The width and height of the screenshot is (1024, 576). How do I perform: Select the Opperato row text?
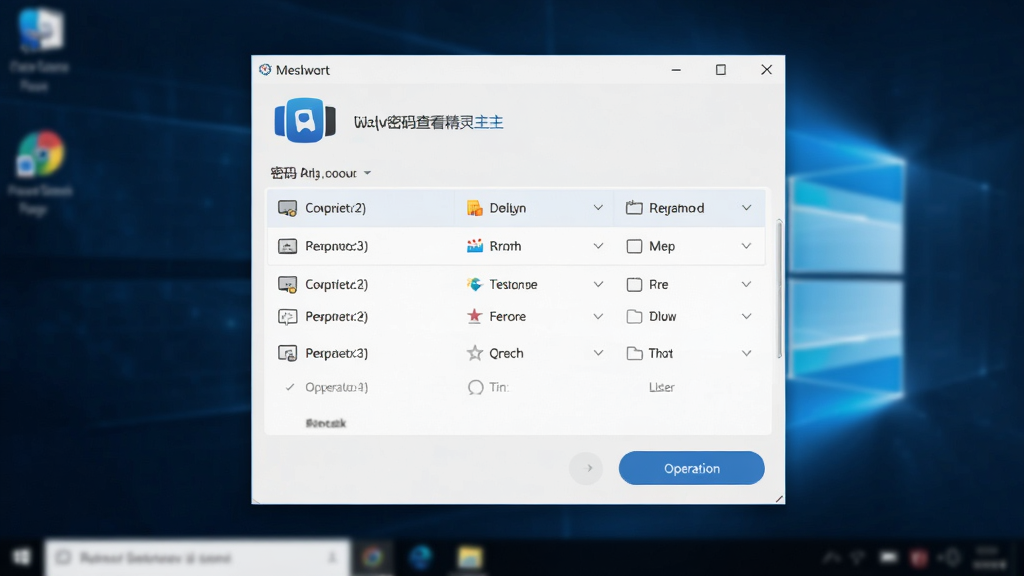pyautogui.click(x=336, y=387)
